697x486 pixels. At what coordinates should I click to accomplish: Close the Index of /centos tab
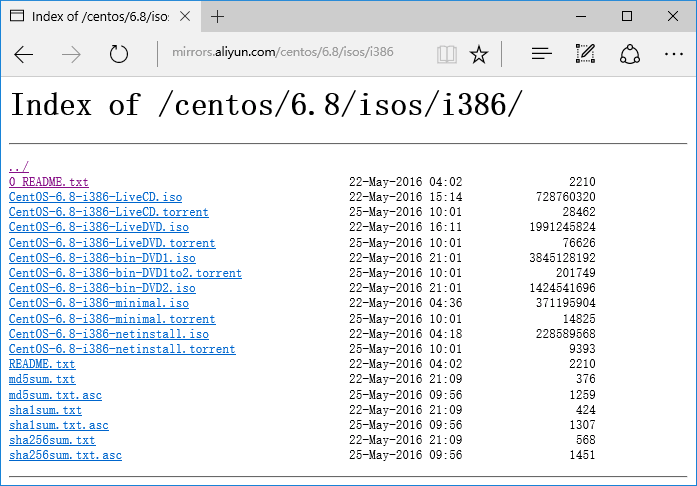[185, 16]
